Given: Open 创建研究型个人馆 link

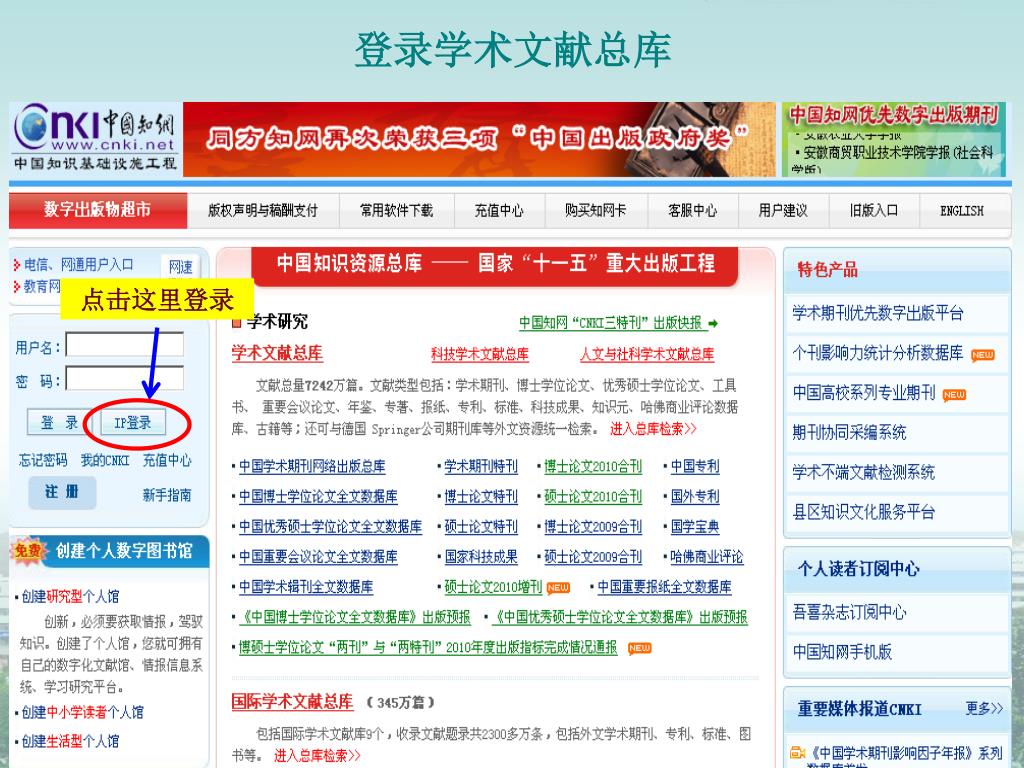Looking at the screenshot, I should [71, 596].
